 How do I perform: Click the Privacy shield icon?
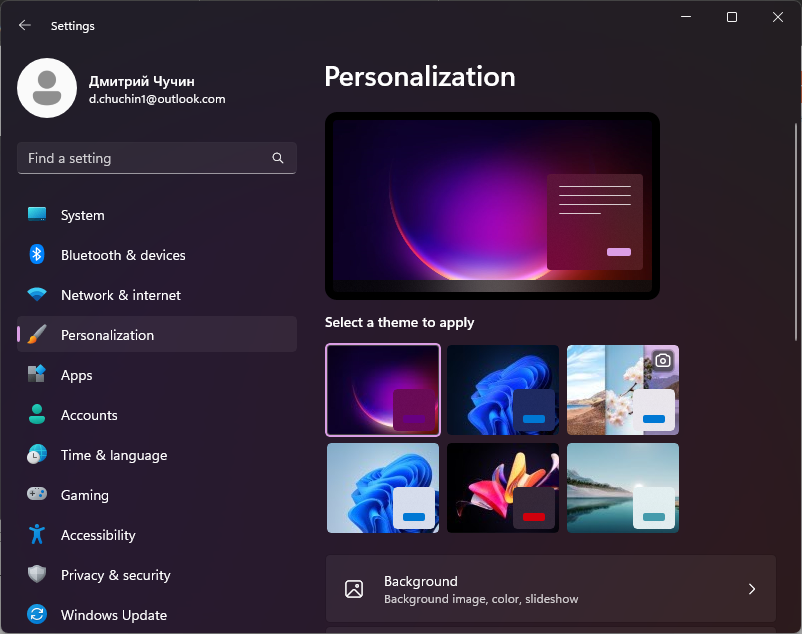[x=37, y=574]
